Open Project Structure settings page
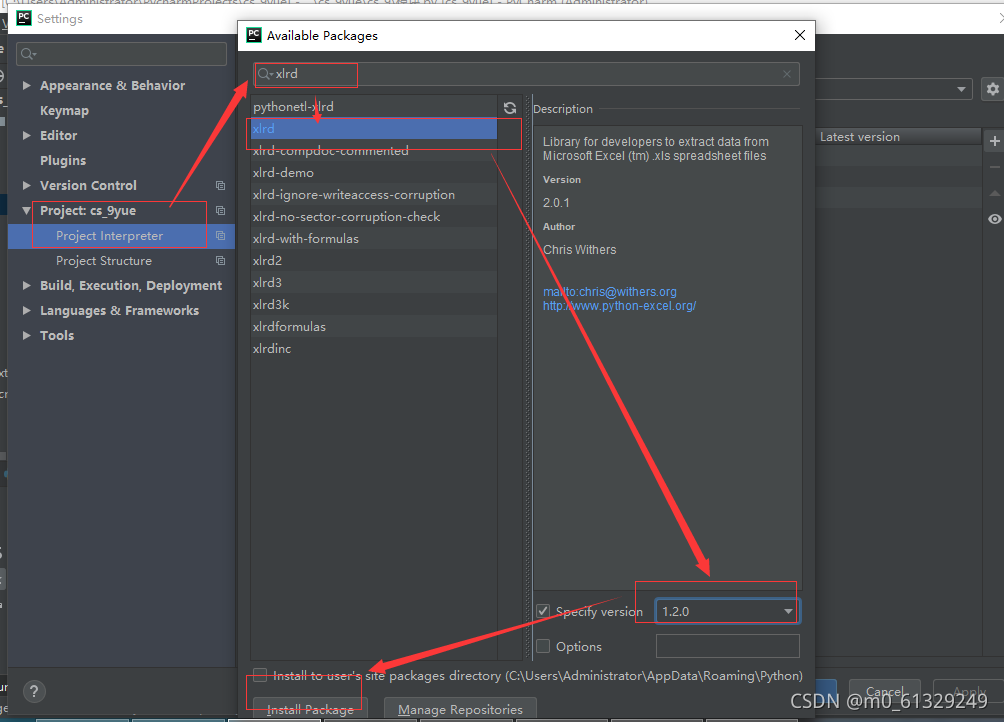The height and width of the screenshot is (722, 1004). (x=104, y=261)
